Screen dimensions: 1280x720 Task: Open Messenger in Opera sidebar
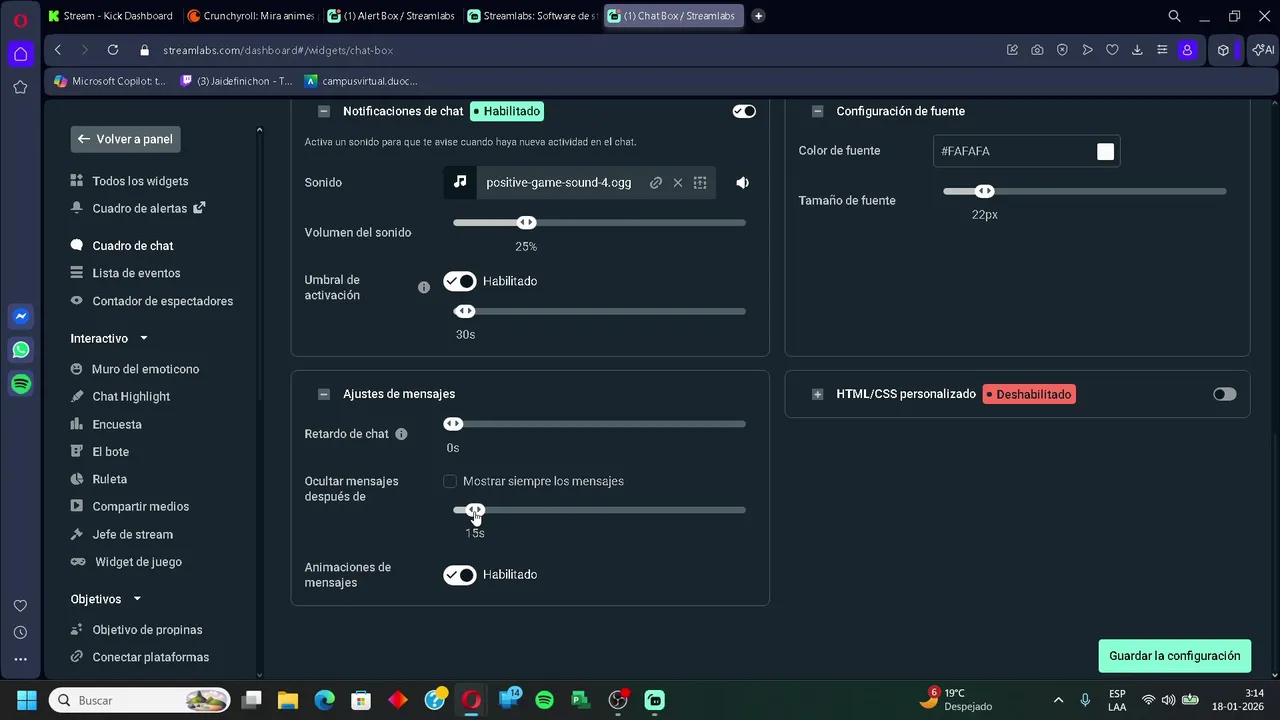click(x=20, y=316)
